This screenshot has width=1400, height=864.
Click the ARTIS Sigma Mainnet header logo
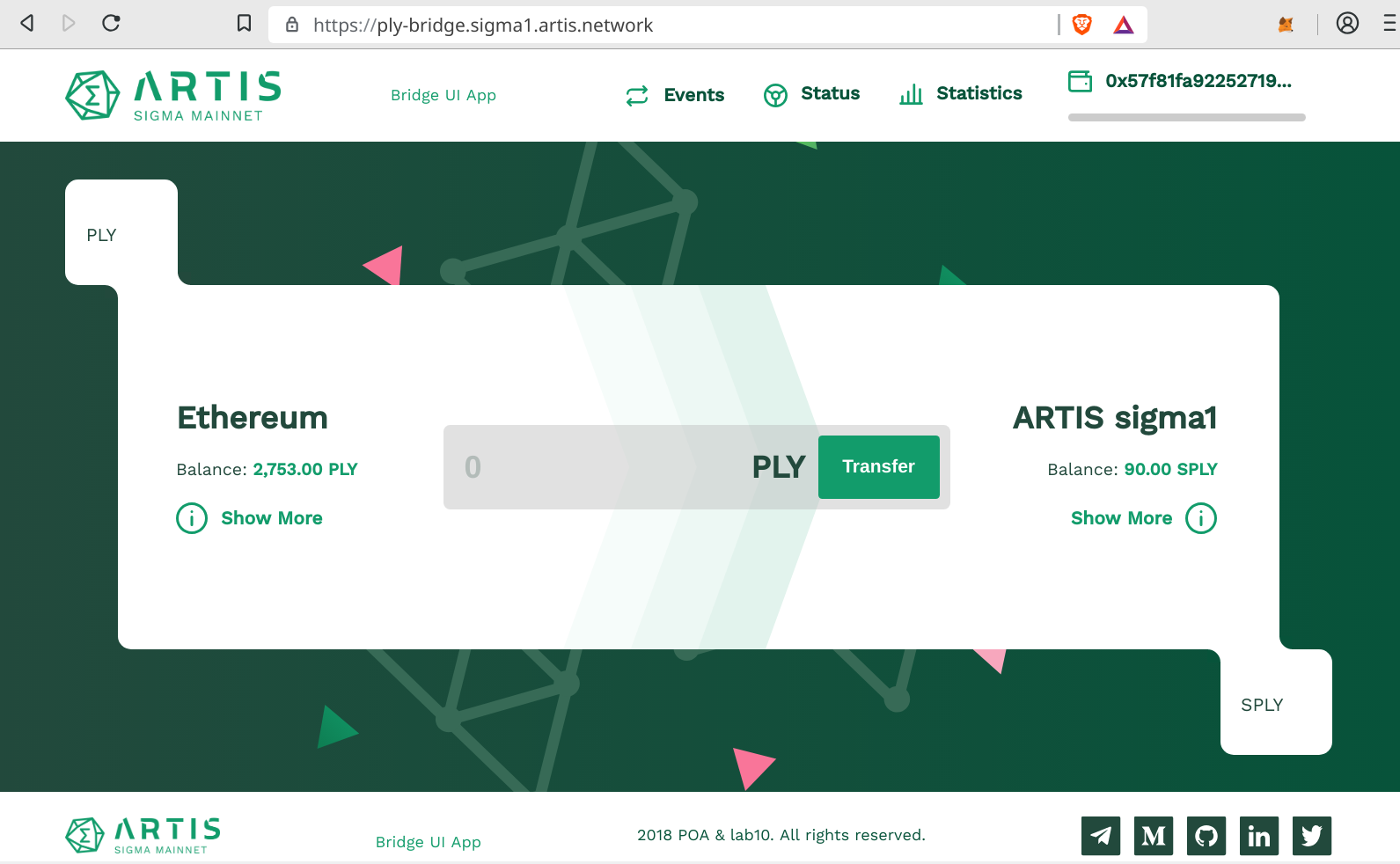pyautogui.click(x=173, y=95)
